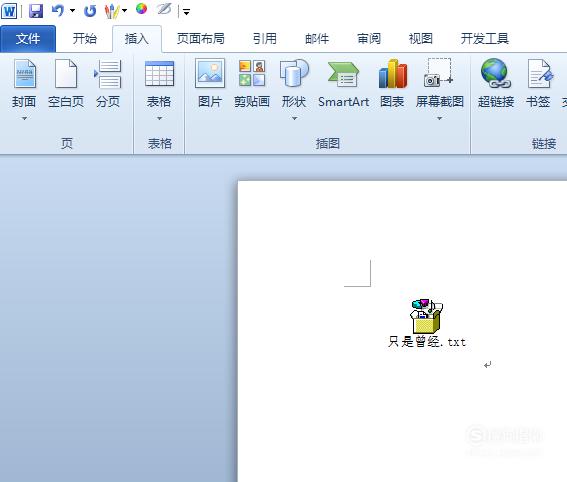Customize Quick Access Toolbar dropdown
Image resolution: width=567 pixels, height=482 pixels.
(x=187, y=12)
